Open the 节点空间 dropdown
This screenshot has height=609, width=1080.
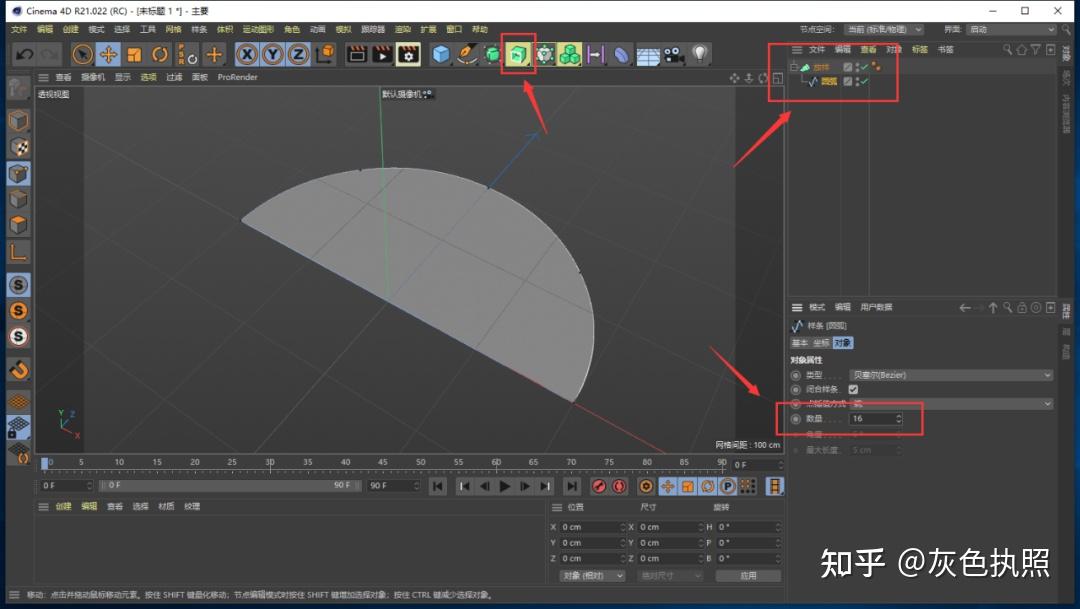click(x=884, y=30)
